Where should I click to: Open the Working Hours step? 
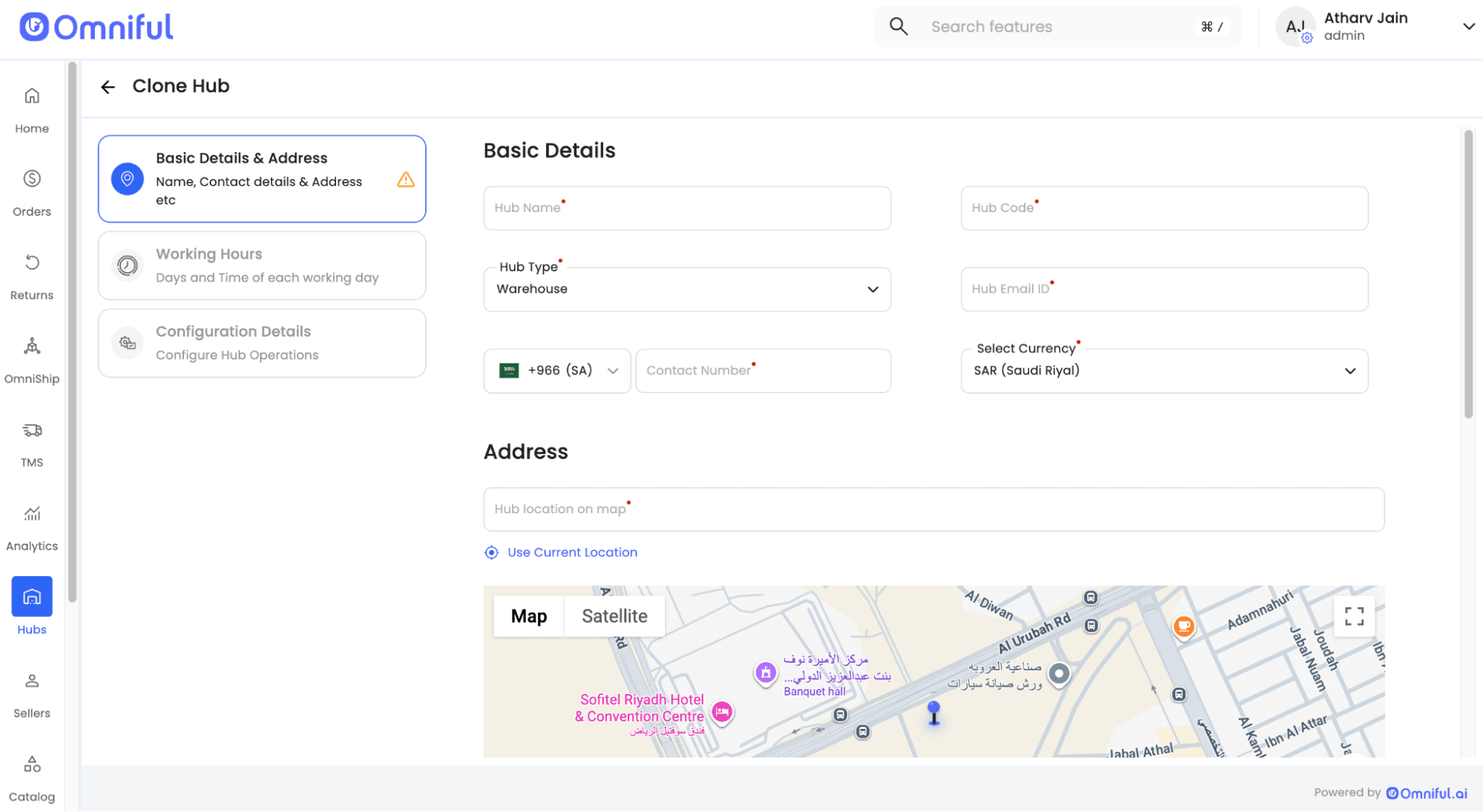click(x=262, y=265)
